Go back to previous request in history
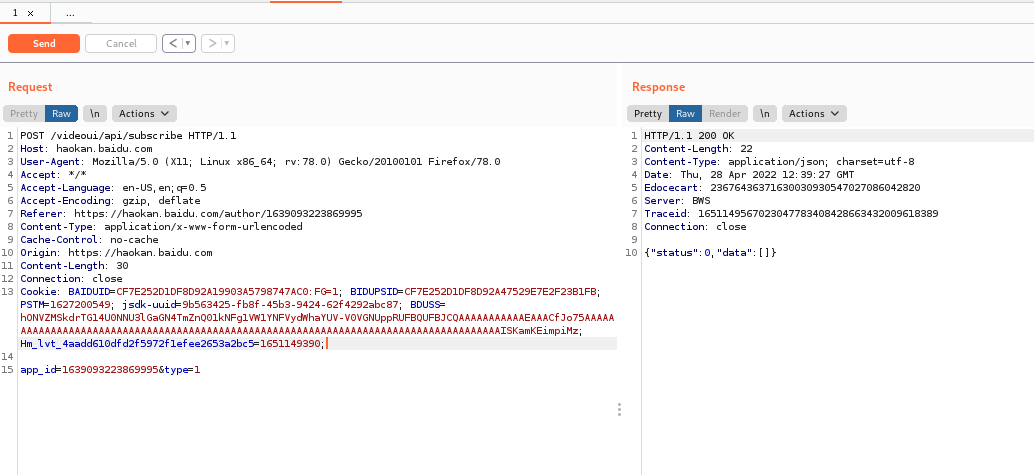The image size is (1034, 475). point(173,43)
